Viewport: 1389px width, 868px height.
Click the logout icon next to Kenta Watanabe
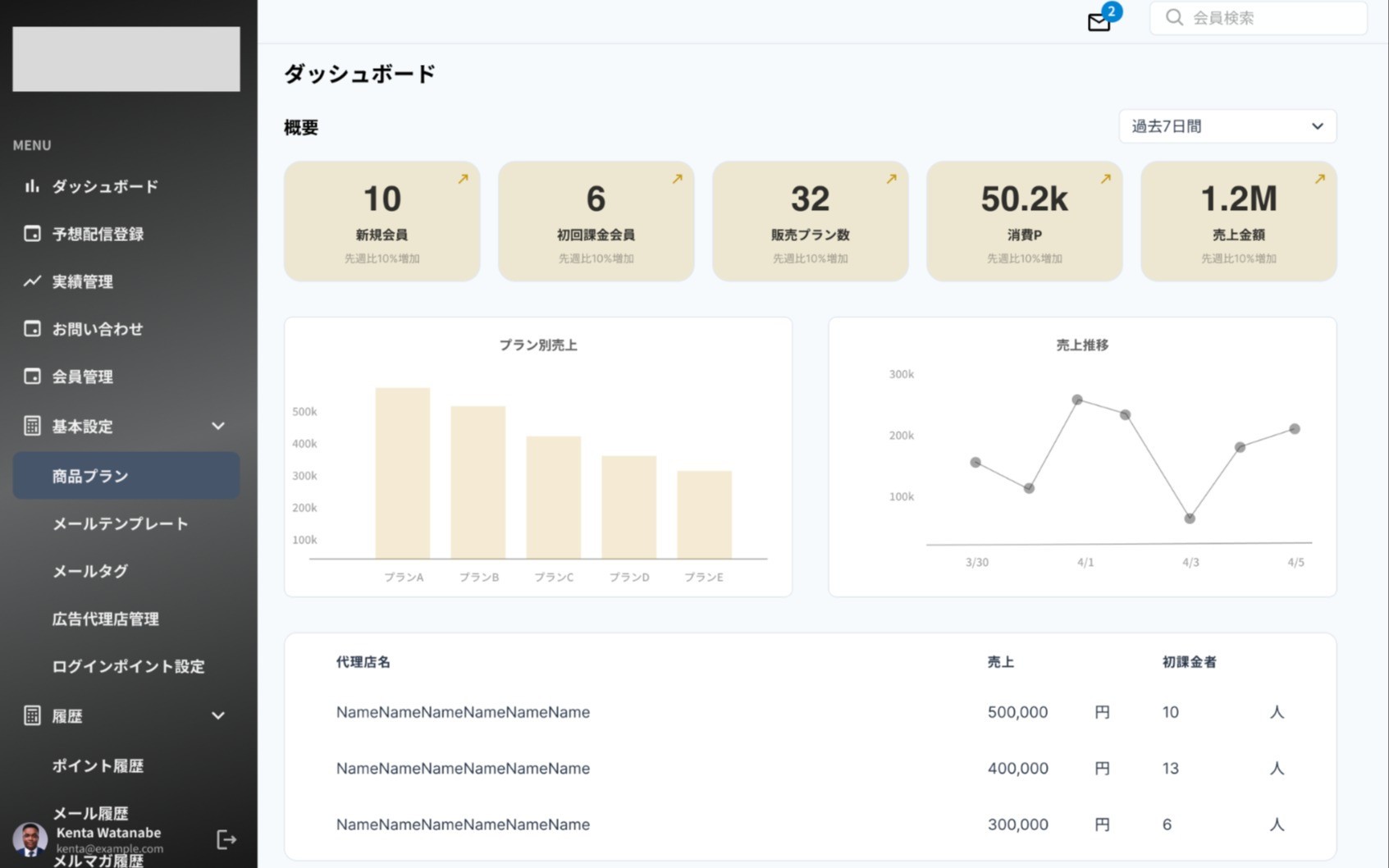226,839
